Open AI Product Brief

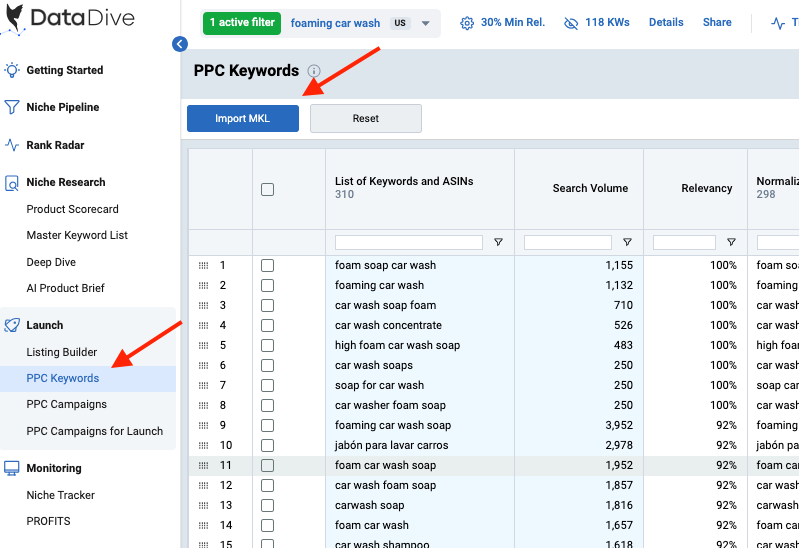[65, 288]
